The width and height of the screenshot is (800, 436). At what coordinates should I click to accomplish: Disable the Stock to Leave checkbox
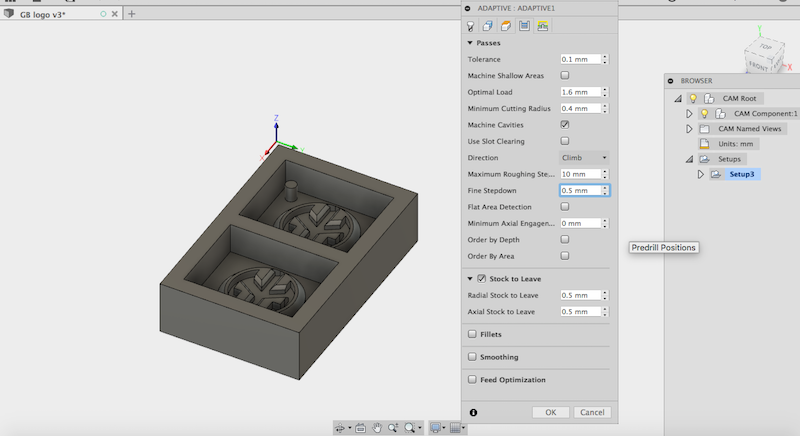click(x=481, y=278)
